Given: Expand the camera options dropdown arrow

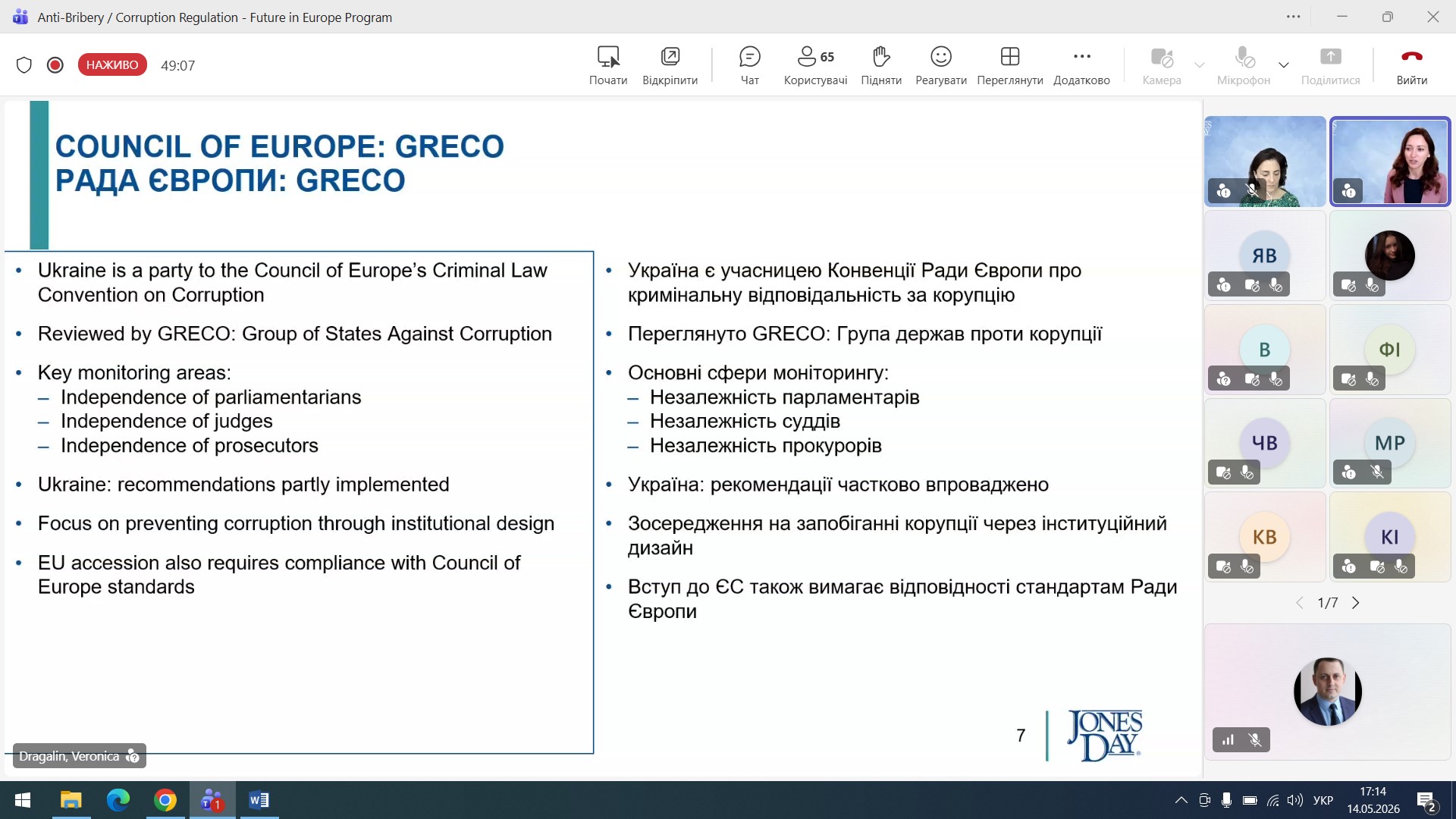Looking at the screenshot, I should [1200, 65].
